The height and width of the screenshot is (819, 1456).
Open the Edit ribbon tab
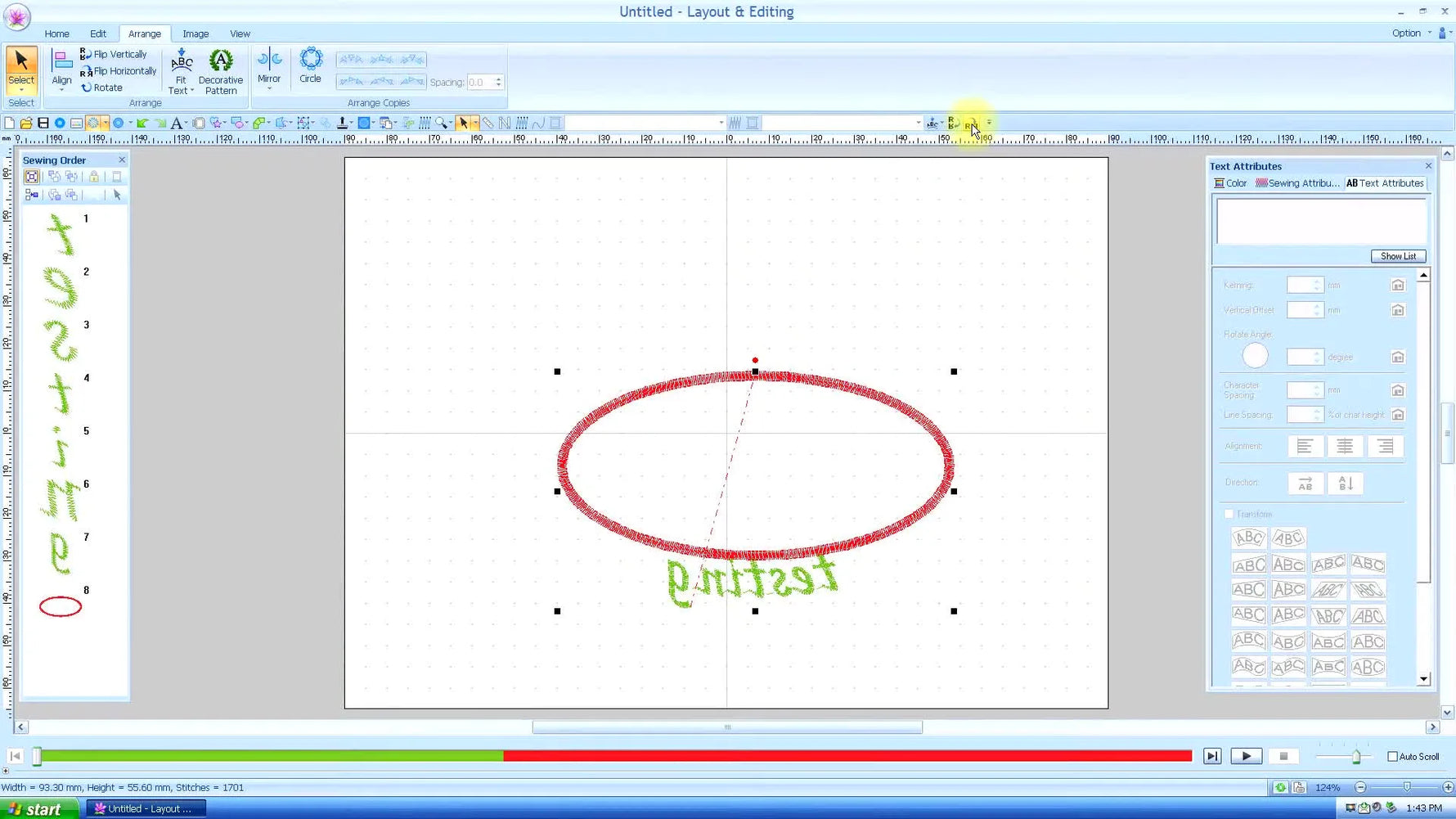[x=98, y=34]
